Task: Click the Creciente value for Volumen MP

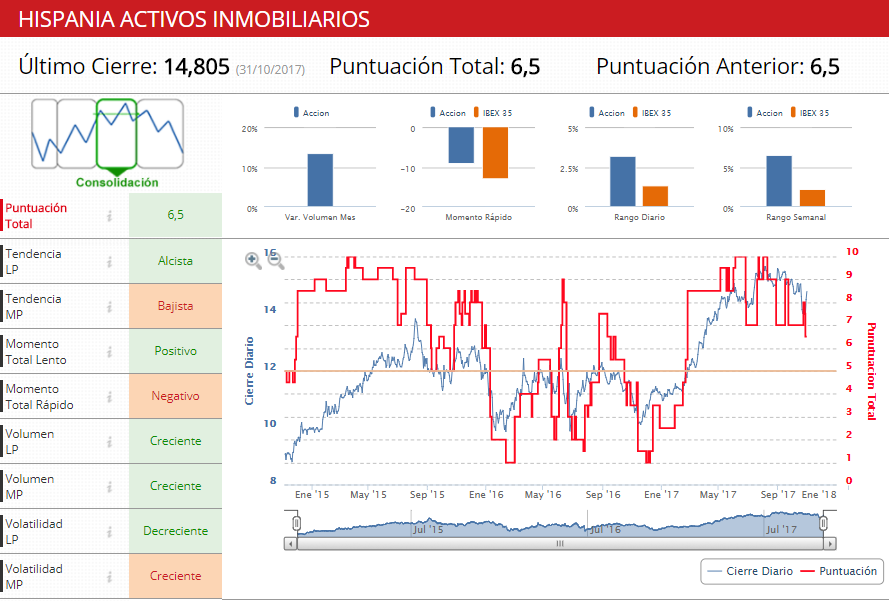Action: tap(175, 486)
